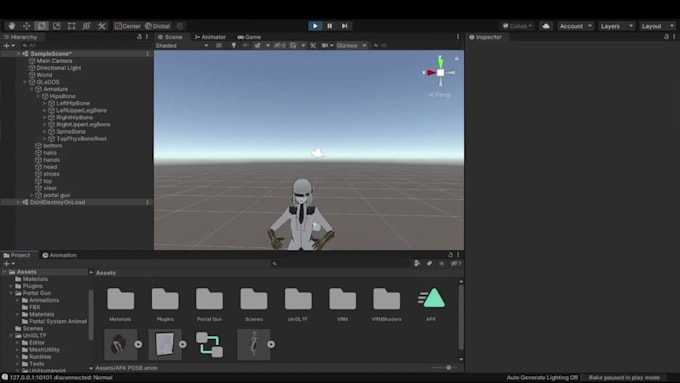Select the Hierarchy tab
680x383 pixels.
(x=20, y=37)
